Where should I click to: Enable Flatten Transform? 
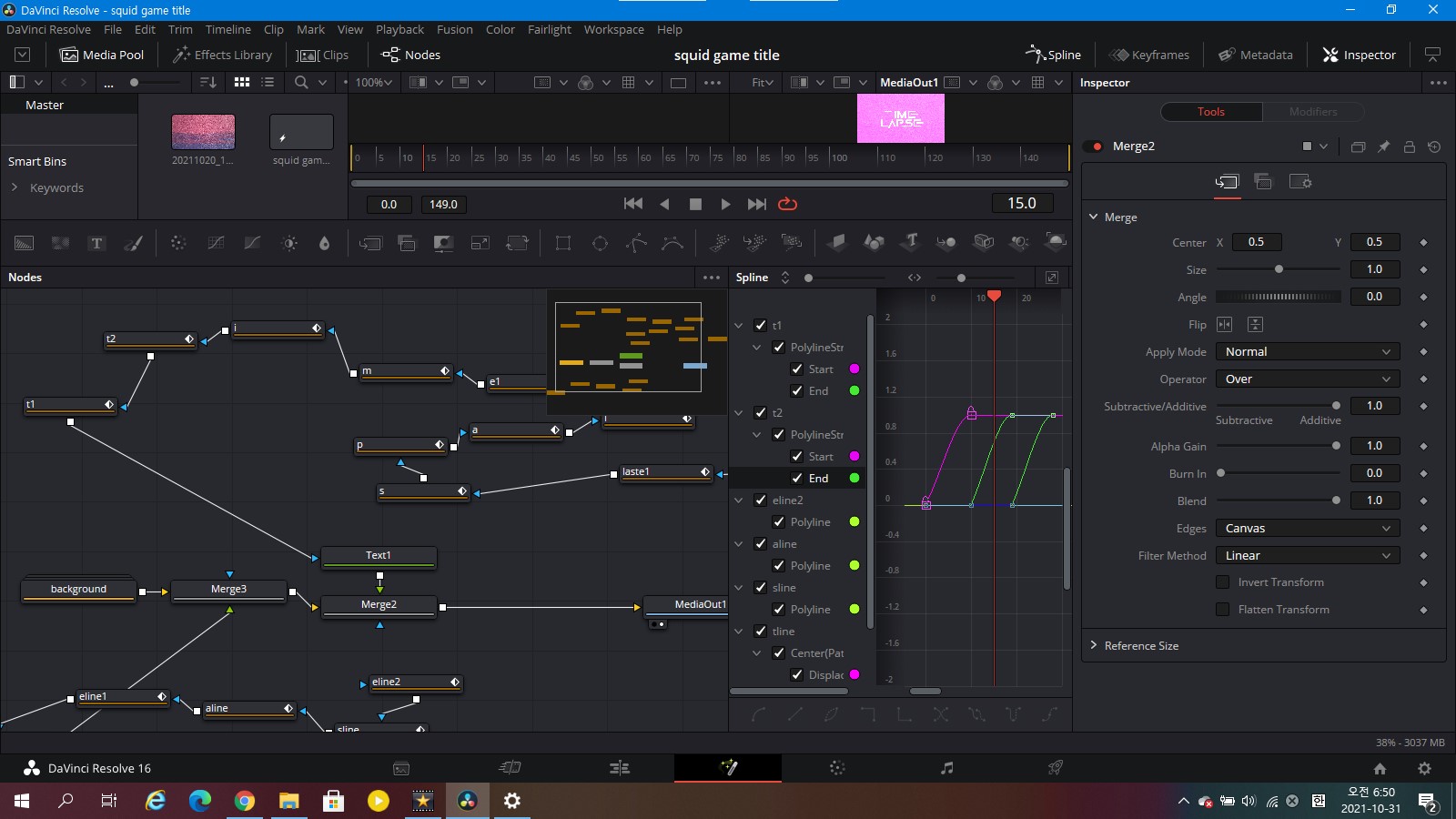click(x=1223, y=610)
